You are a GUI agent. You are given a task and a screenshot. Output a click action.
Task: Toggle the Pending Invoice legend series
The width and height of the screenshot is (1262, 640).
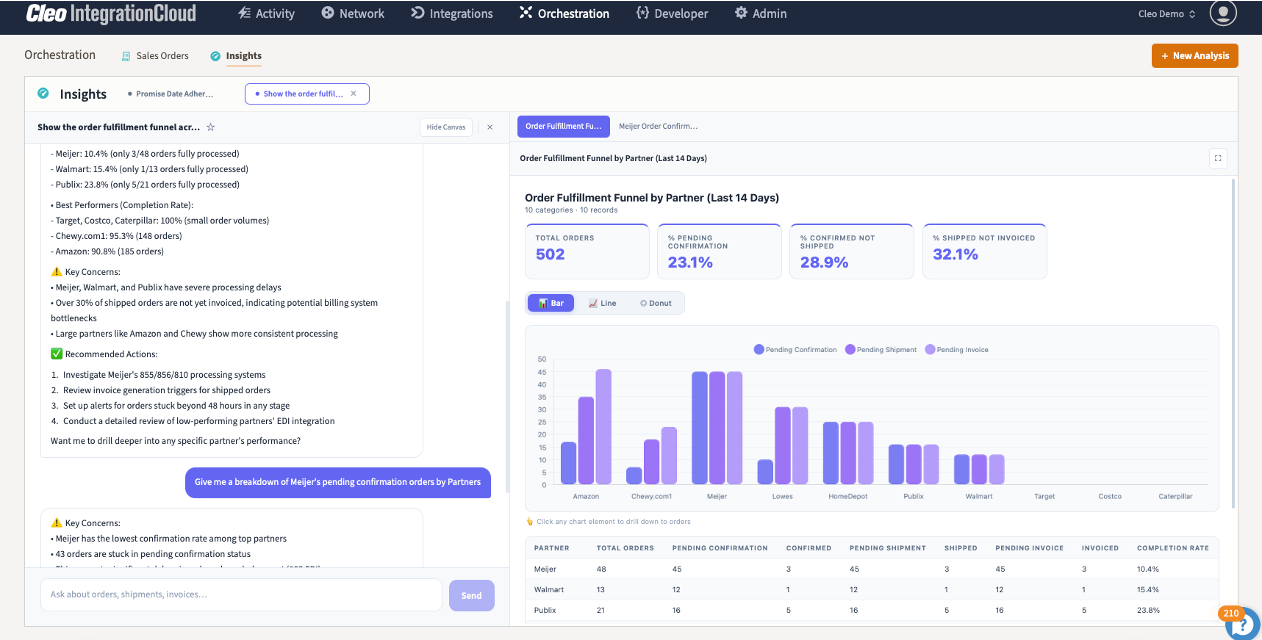point(957,350)
